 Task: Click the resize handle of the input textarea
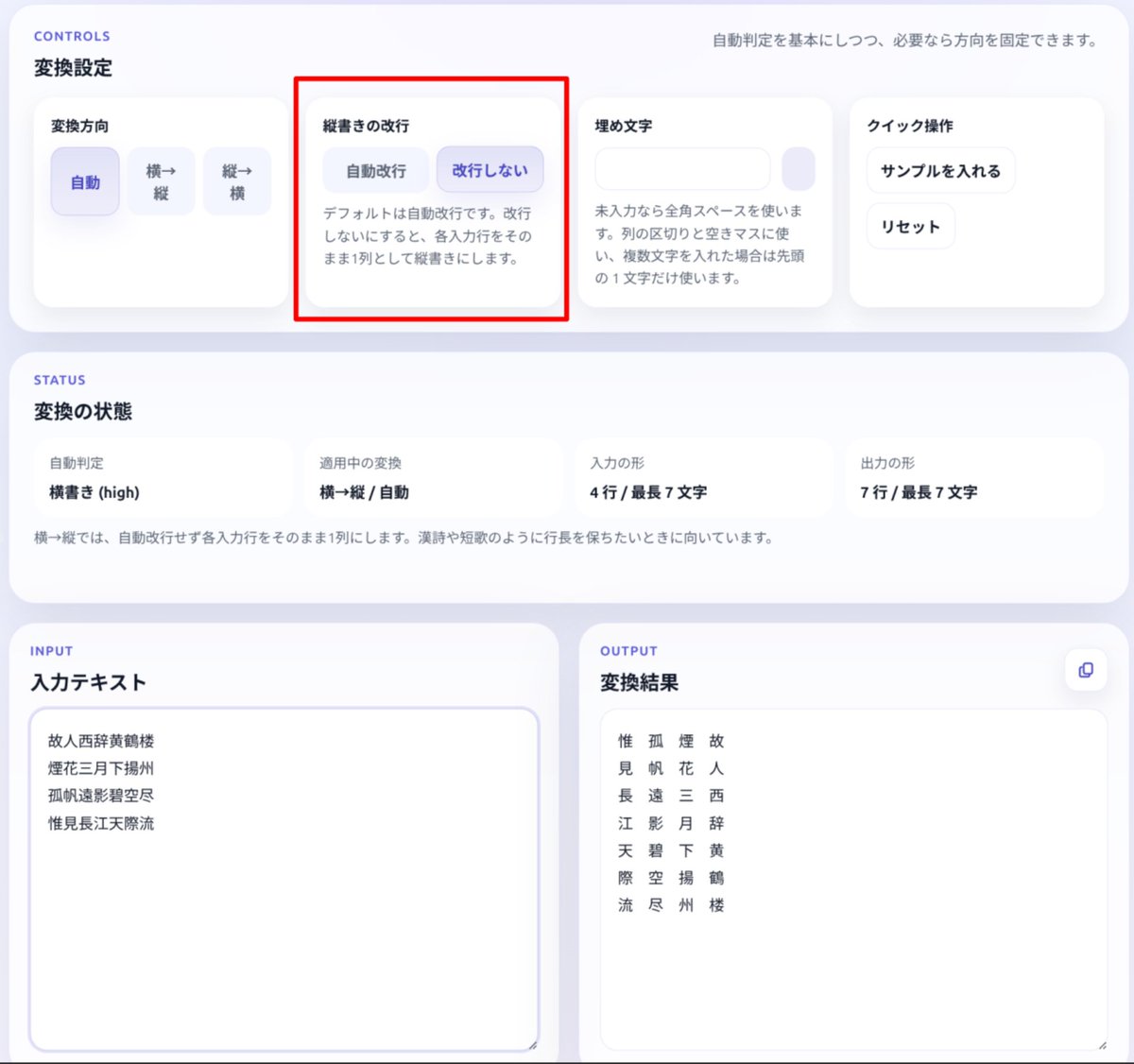[x=532, y=1045]
